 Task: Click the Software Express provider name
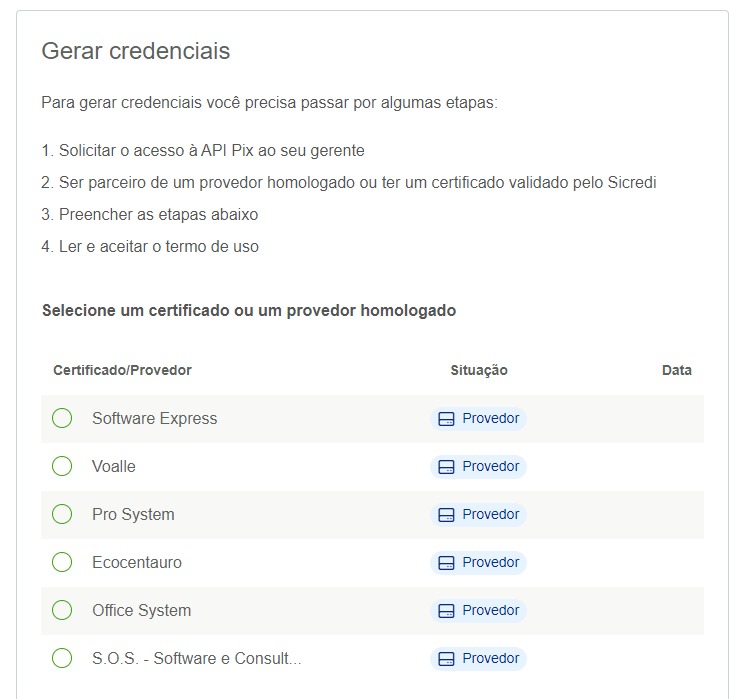pos(154,419)
